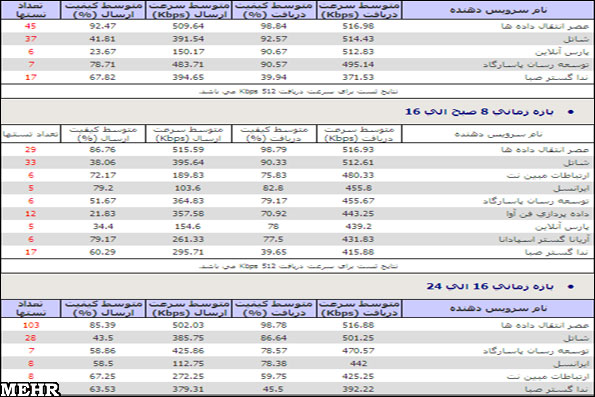The height and width of the screenshot is (397, 595).
Task: Click the MEHR watermark logo
Action: click(30, 390)
